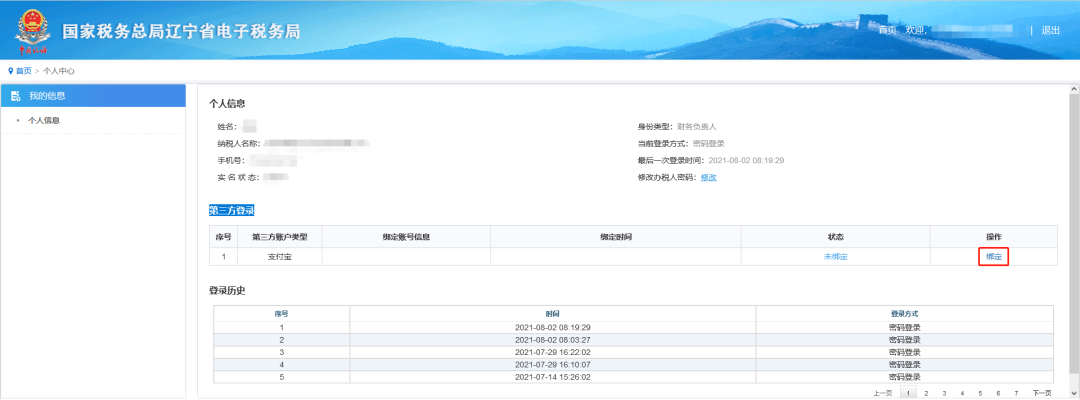Select login record 2021-07-29 16:22:02
The image size is (1080, 400).
tap(633, 352)
